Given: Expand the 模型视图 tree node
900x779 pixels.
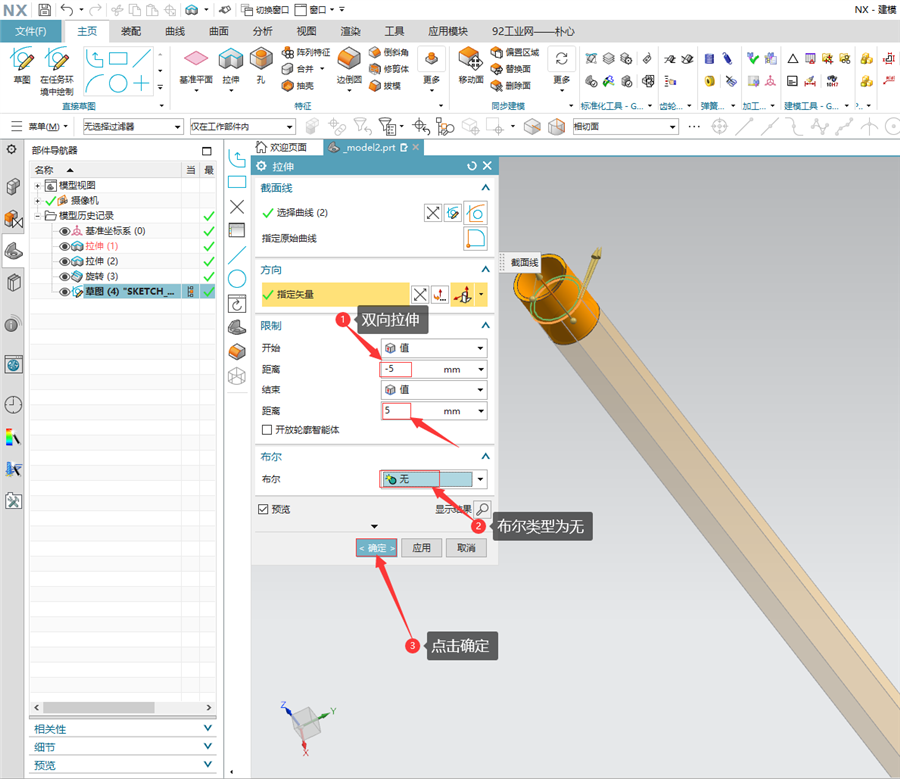Looking at the screenshot, I should pos(37,185).
